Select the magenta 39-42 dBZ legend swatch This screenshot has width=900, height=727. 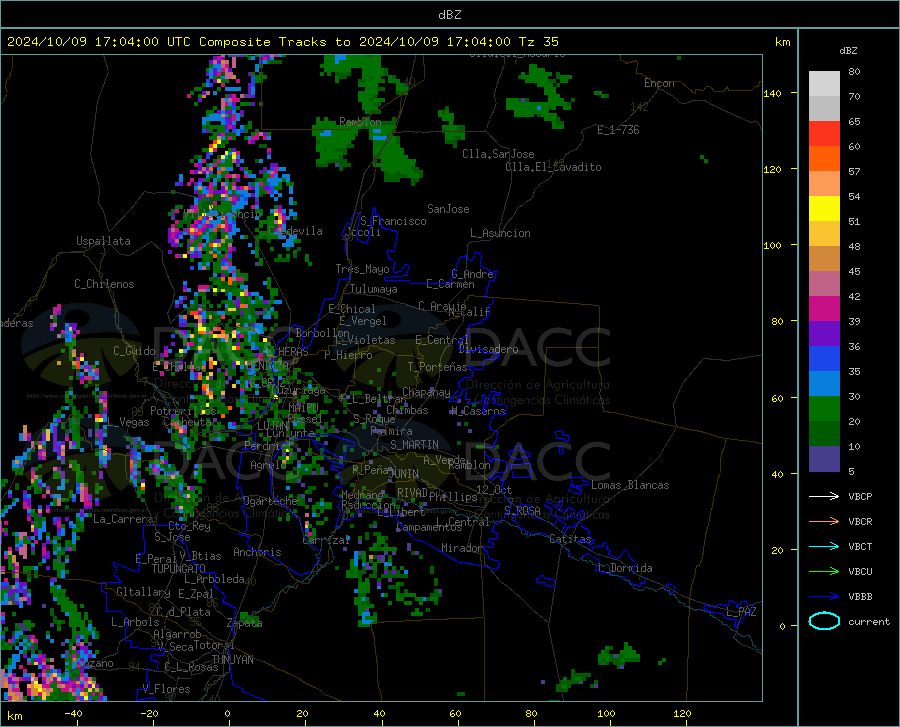(824, 309)
